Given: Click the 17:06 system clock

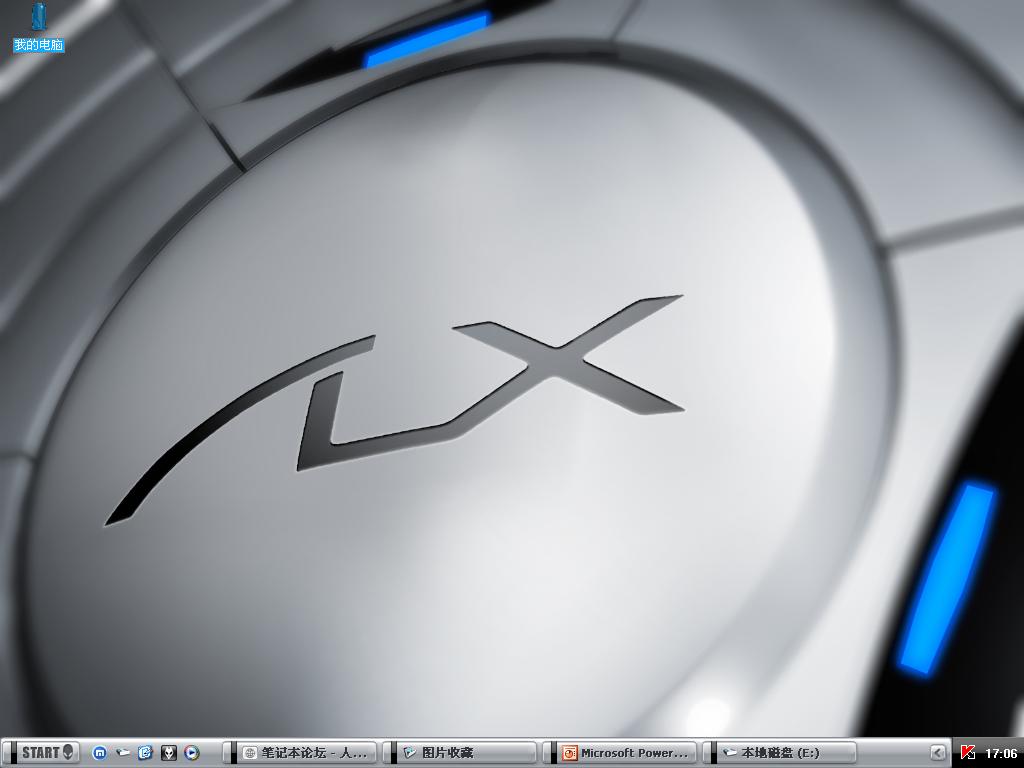Looking at the screenshot, I should click(1000, 753).
